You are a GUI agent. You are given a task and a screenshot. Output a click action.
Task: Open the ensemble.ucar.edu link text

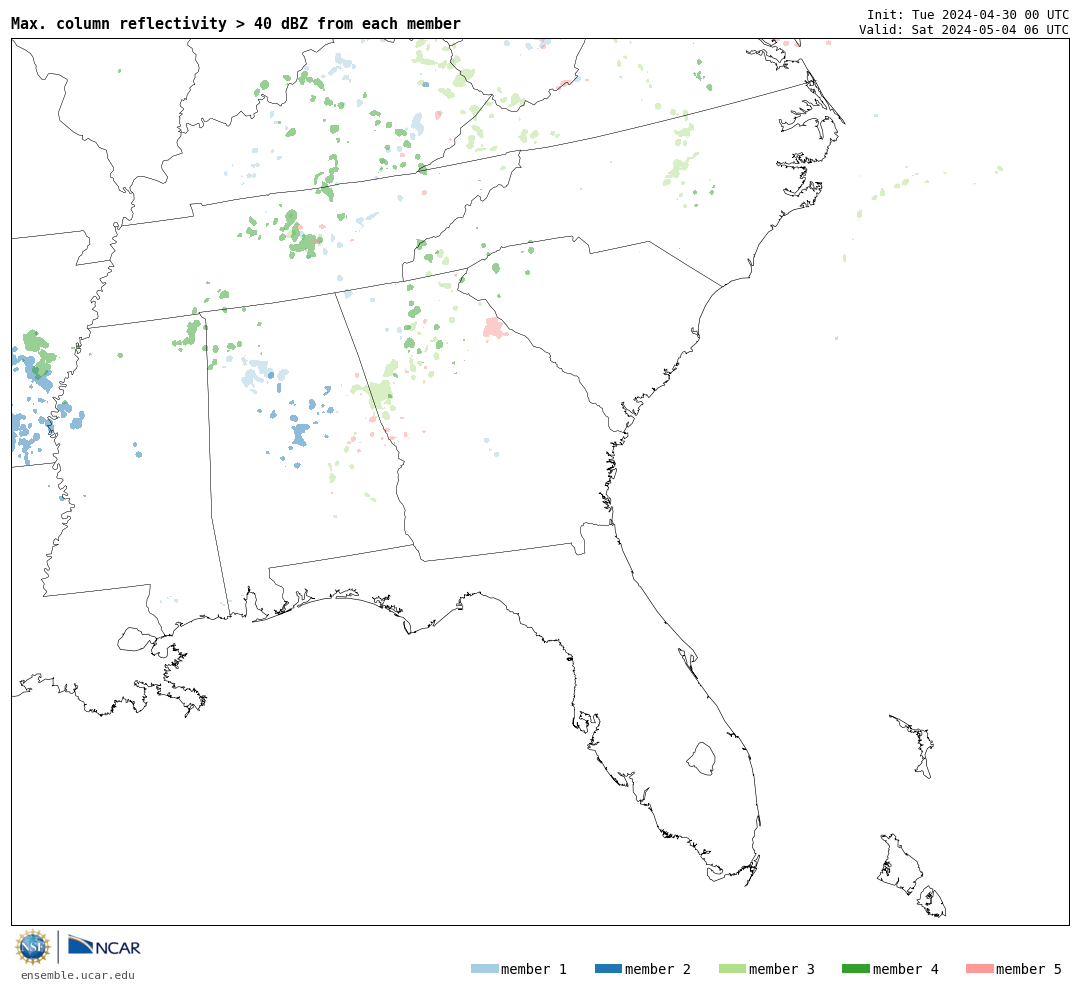pyautogui.click(x=78, y=975)
